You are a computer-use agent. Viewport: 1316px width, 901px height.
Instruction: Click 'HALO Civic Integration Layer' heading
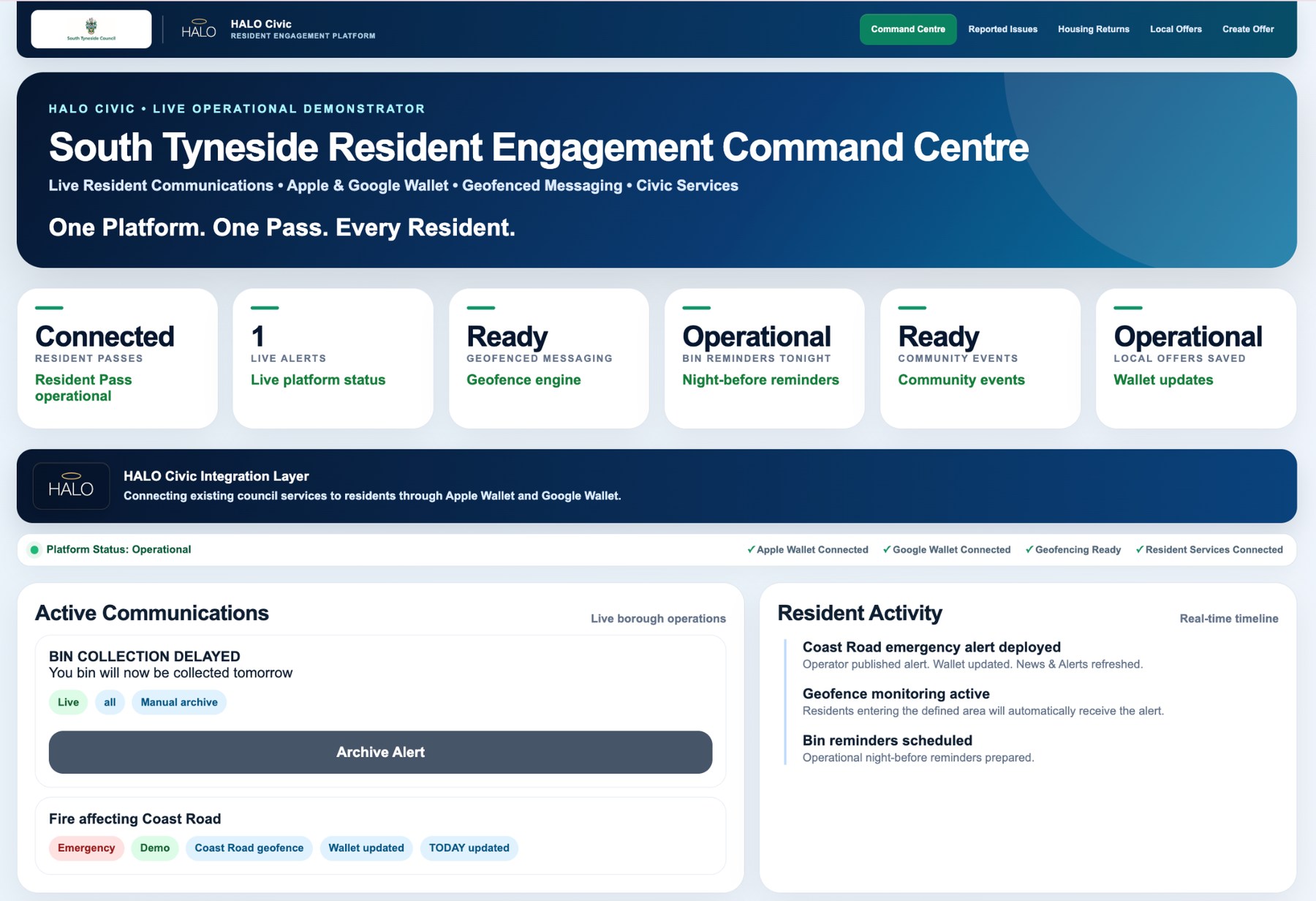(x=216, y=476)
